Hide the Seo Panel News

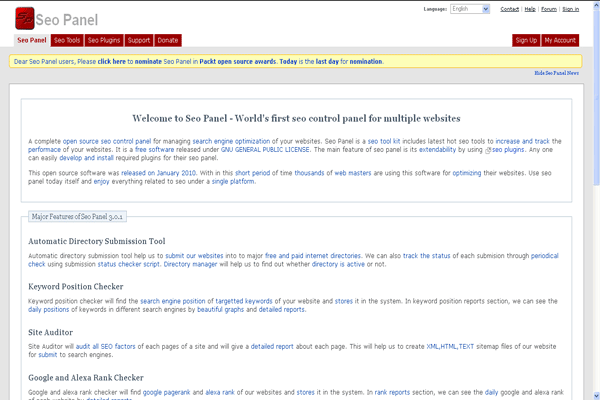pos(559,73)
